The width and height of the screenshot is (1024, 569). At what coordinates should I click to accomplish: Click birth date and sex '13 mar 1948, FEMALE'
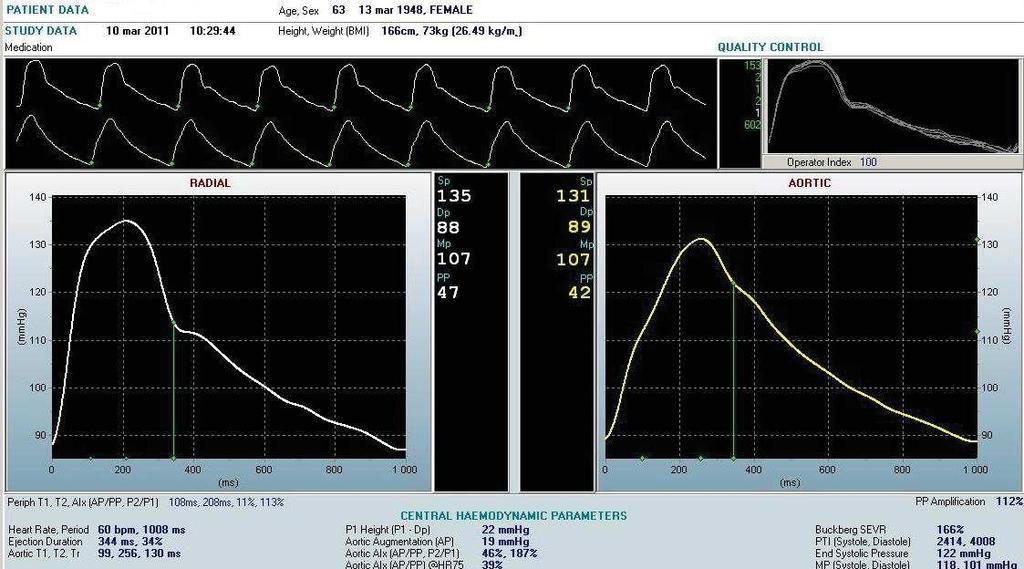[415, 10]
